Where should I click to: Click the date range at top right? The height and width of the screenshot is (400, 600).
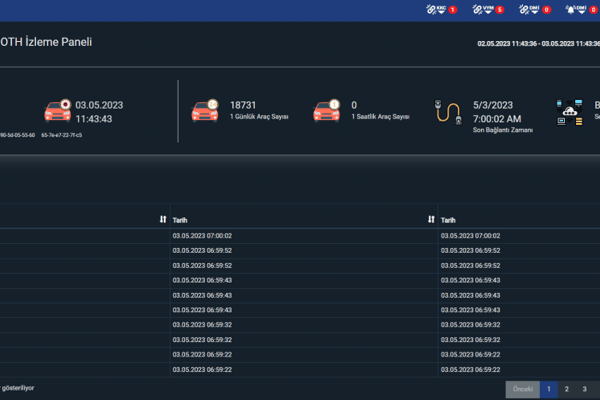[x=538, y=44]
